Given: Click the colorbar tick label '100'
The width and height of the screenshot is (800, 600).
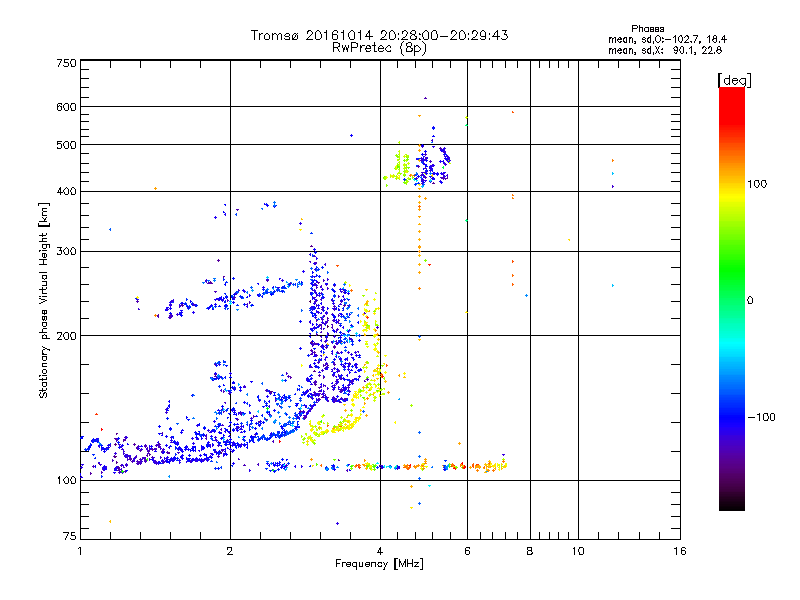Looking at the screenshot, I should click(757, 184).
